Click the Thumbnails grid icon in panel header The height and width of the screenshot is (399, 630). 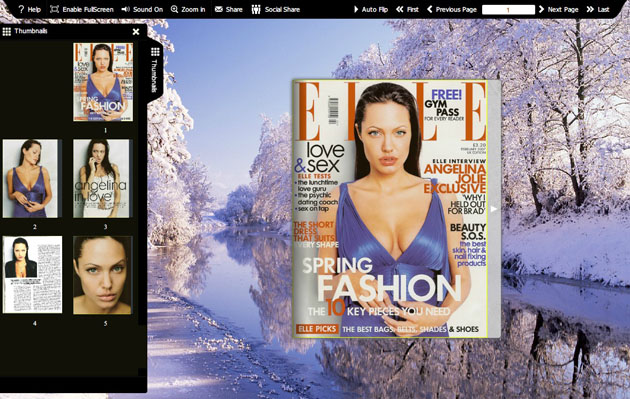pyautogui.click(x=6, y=31)
